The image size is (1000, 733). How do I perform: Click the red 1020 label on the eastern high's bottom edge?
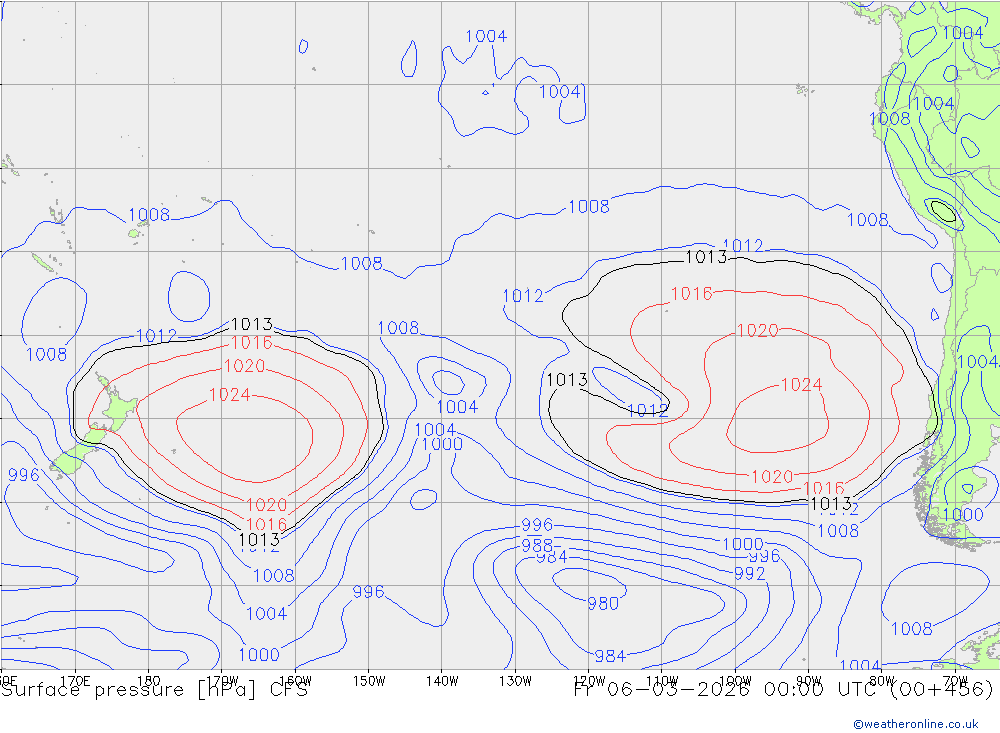tap(772, 477)
